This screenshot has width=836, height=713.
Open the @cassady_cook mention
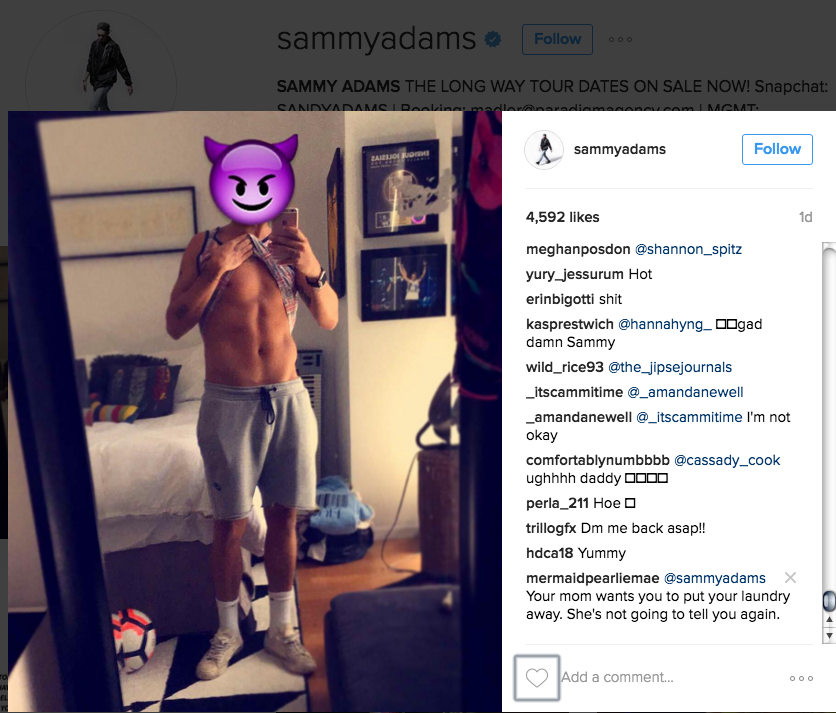pyautogui.click(x=727, y=460)
